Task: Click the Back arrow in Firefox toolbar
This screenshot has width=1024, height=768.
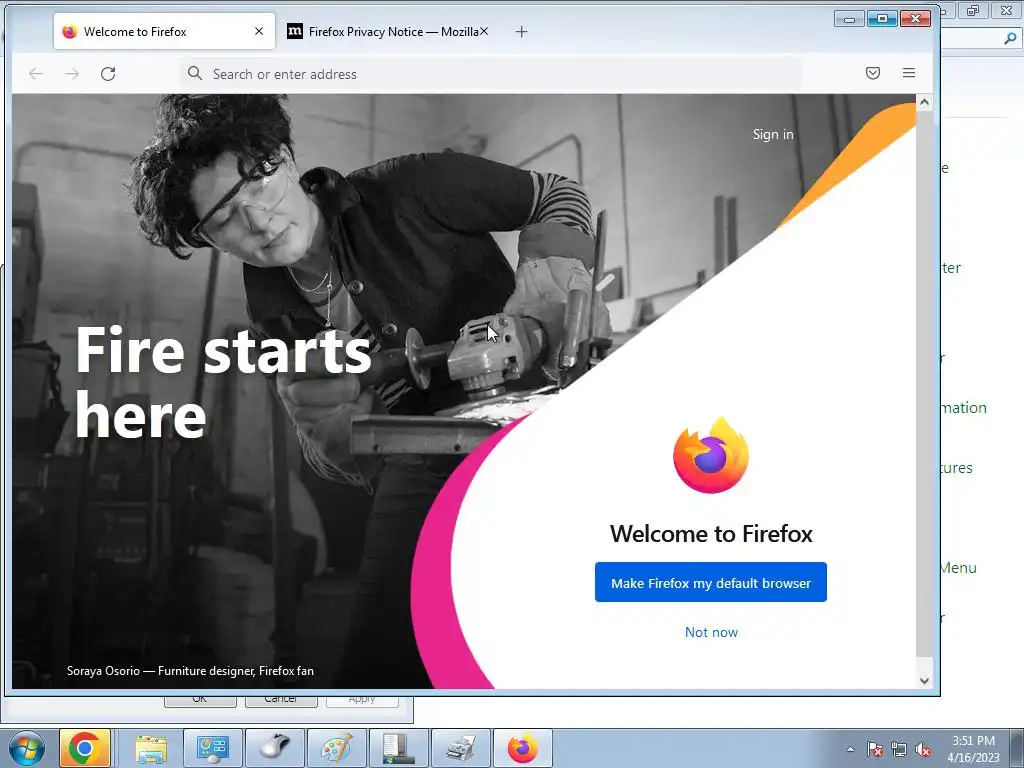Action: tap(36, 74)
